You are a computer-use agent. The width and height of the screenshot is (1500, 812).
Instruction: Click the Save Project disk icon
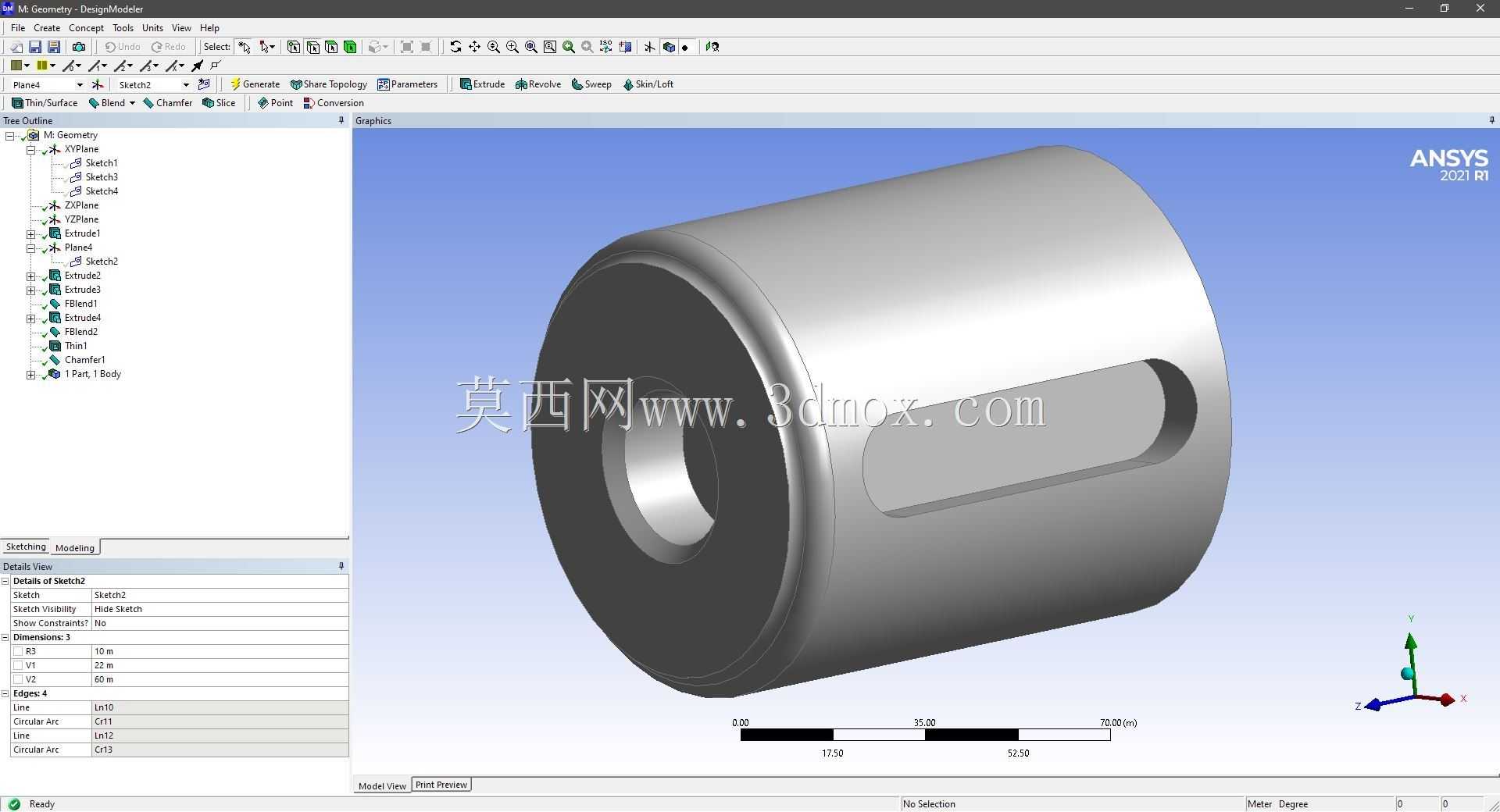(x=35, y=47)
